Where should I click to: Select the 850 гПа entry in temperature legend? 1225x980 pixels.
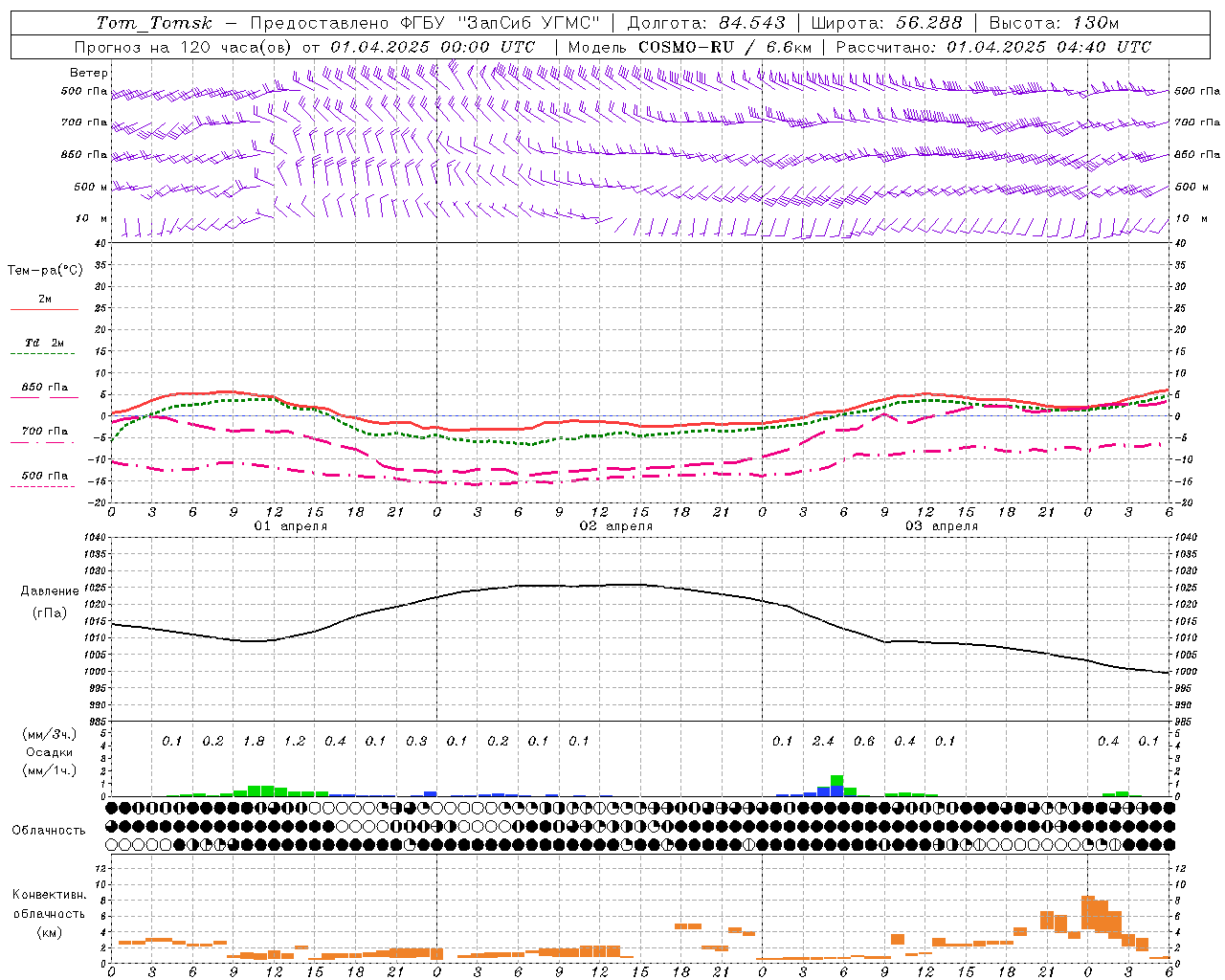(x=45, y=388)
